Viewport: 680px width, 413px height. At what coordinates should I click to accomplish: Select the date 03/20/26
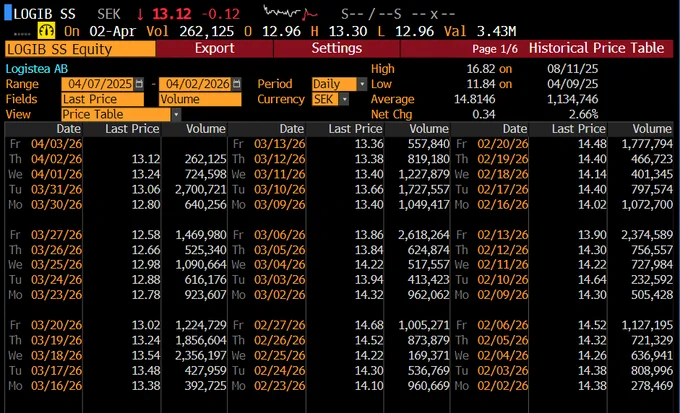[56, 325]
